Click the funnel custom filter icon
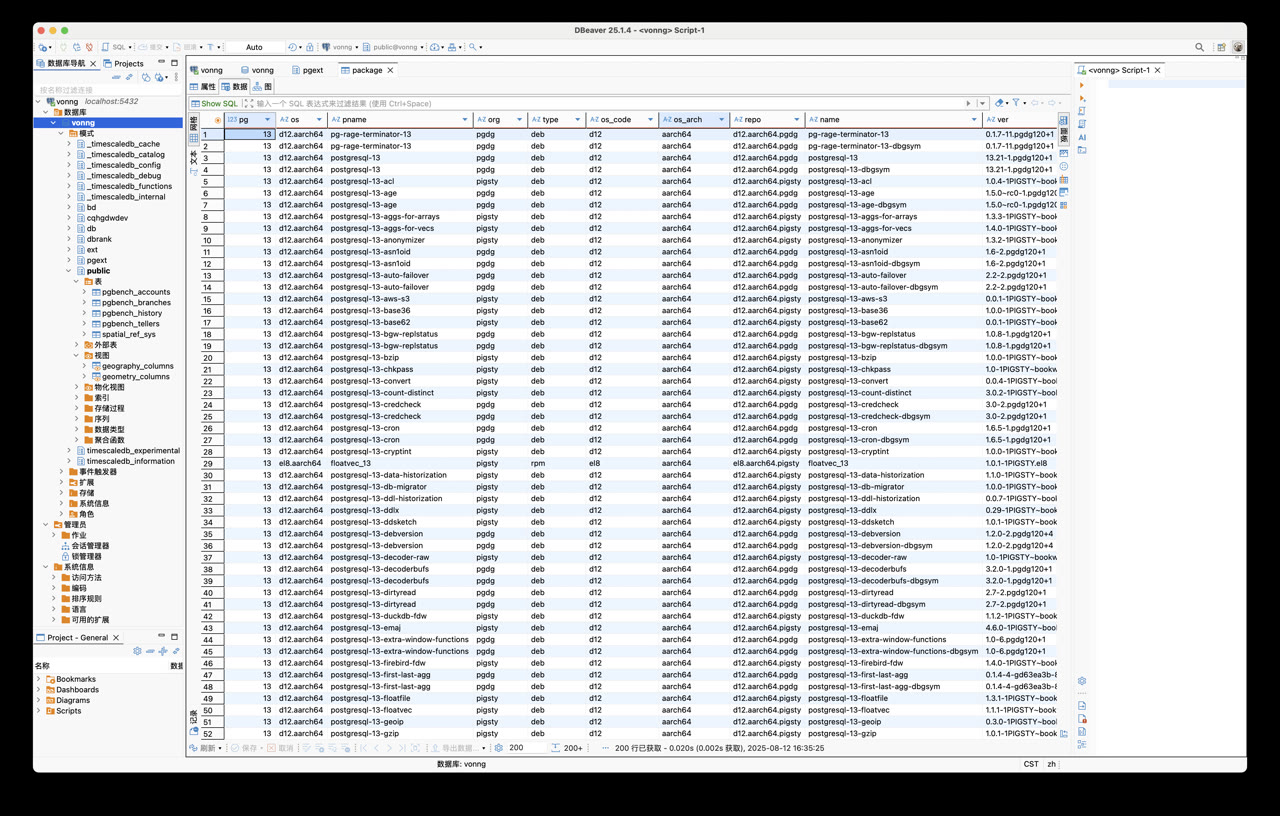This screenshot has height=816, width=1280. [x=1017, y=103]
